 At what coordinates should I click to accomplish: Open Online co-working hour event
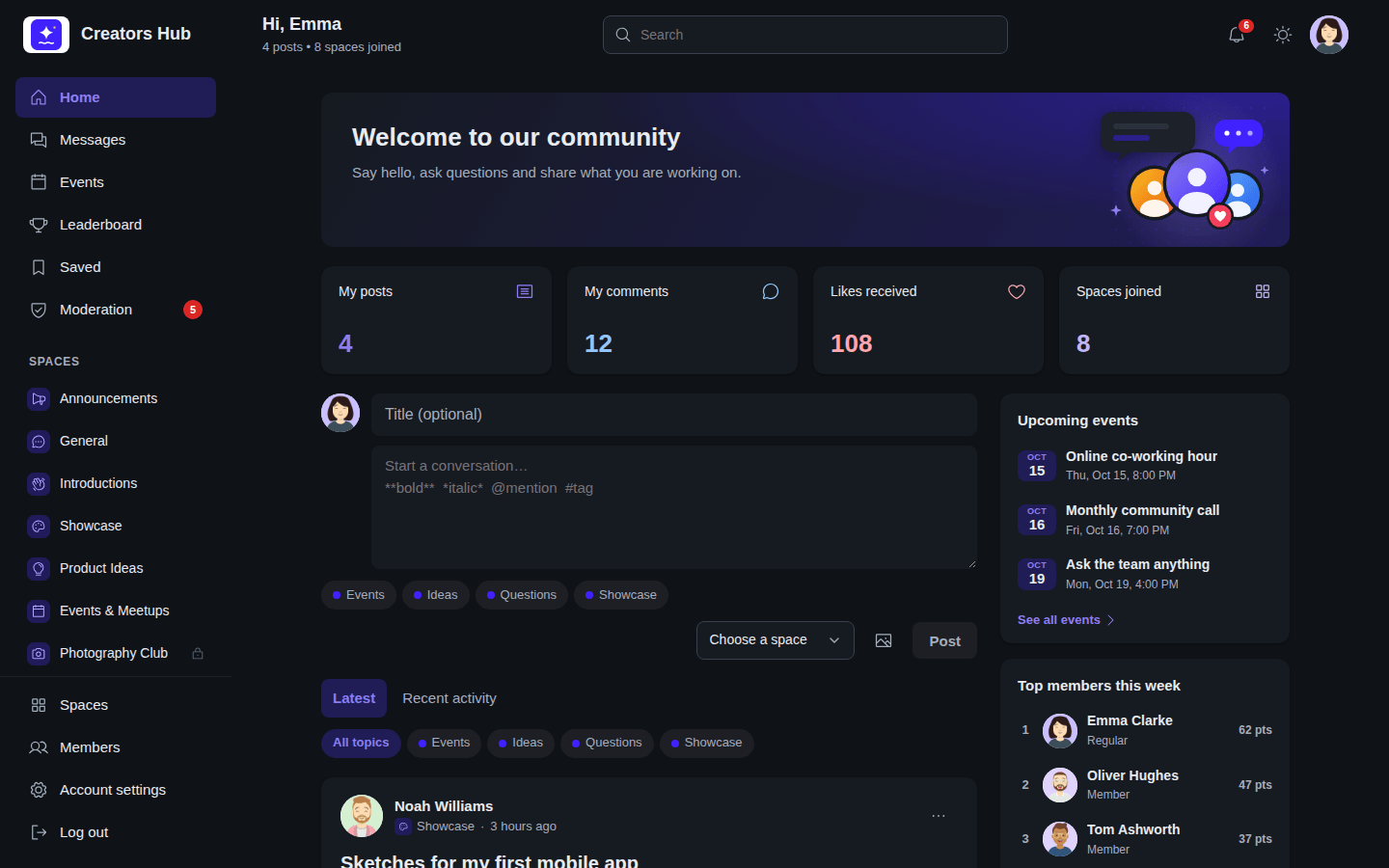pos(1145,465)
